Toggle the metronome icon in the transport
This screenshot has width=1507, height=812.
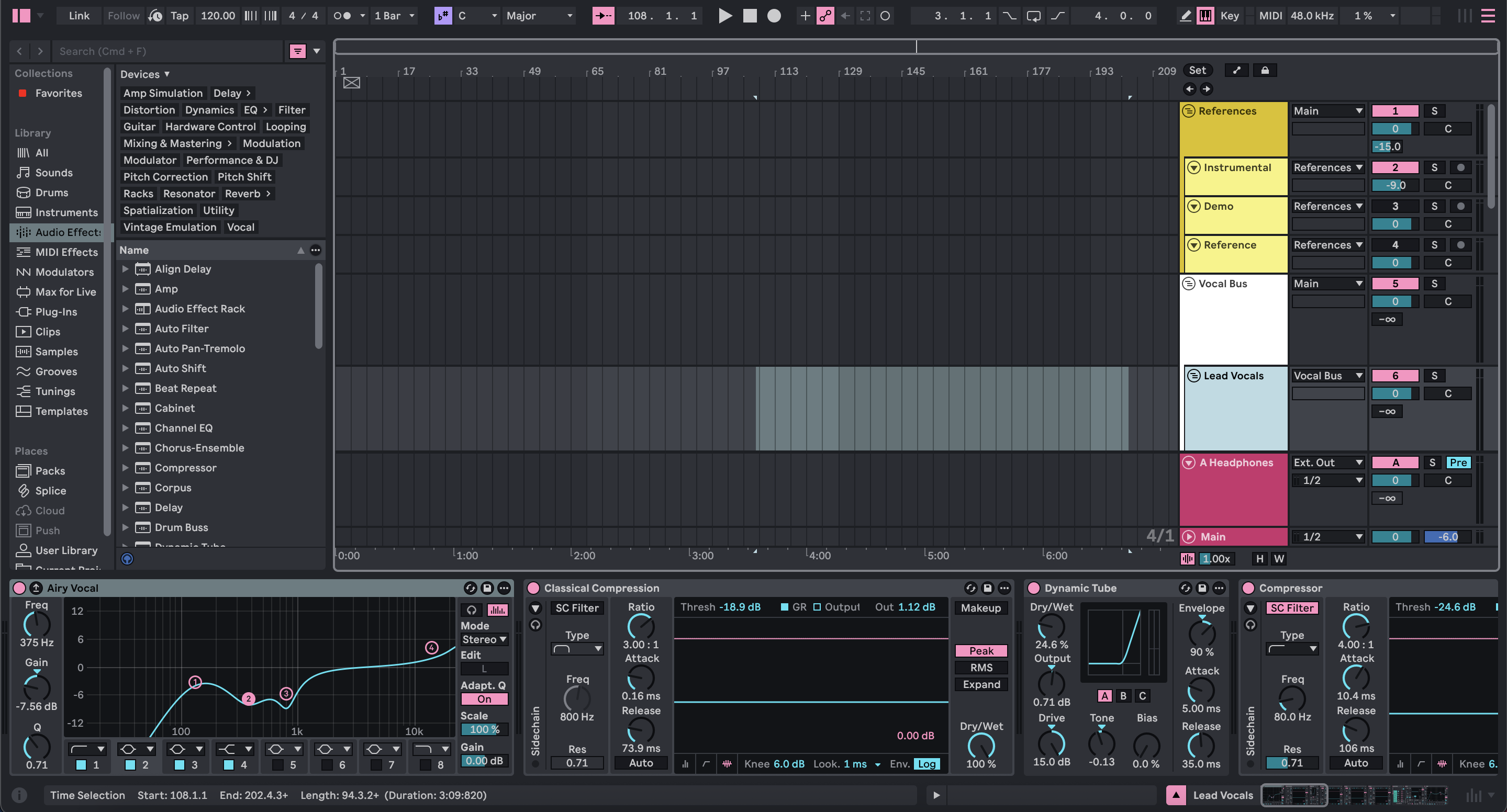(154, 16)
